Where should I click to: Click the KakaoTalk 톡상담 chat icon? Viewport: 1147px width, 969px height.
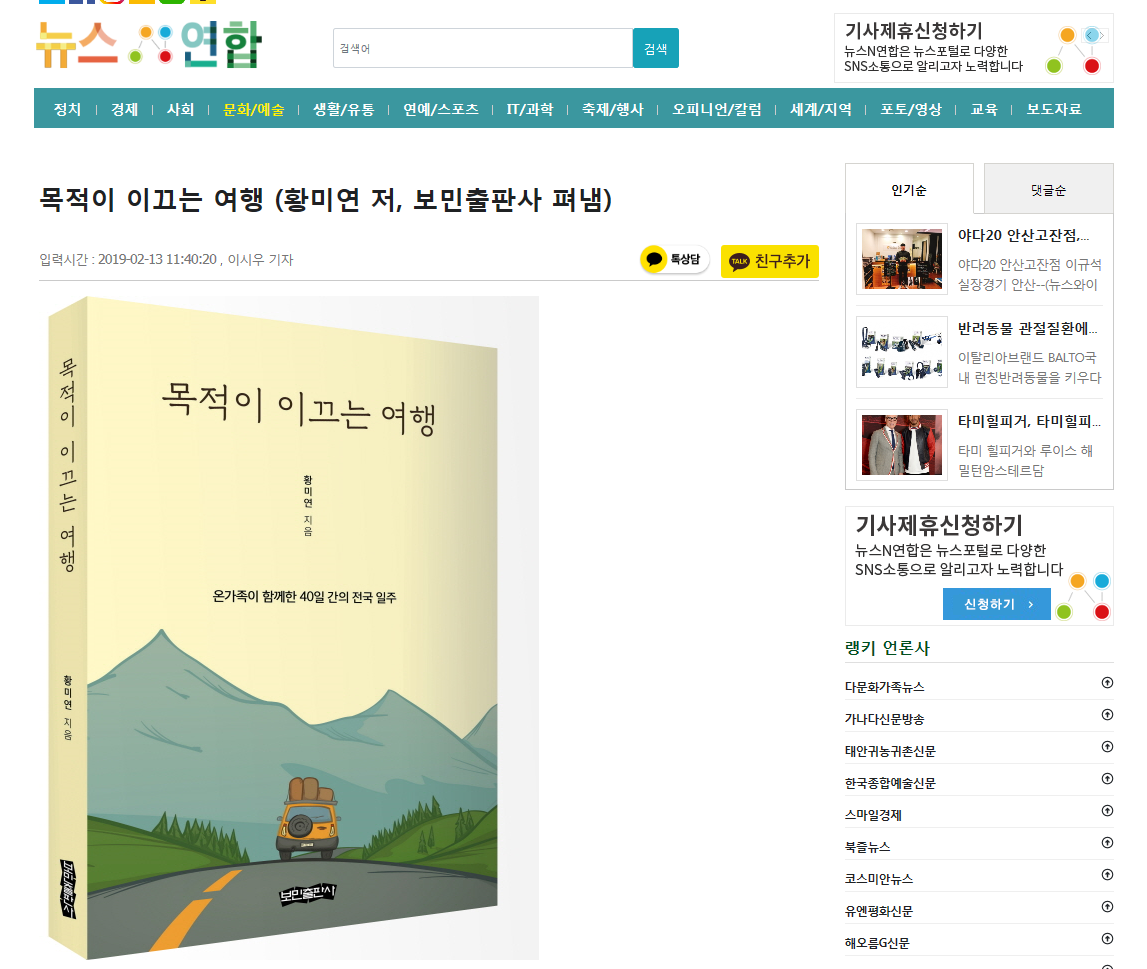pyautogui.click(x=674, y=260)
